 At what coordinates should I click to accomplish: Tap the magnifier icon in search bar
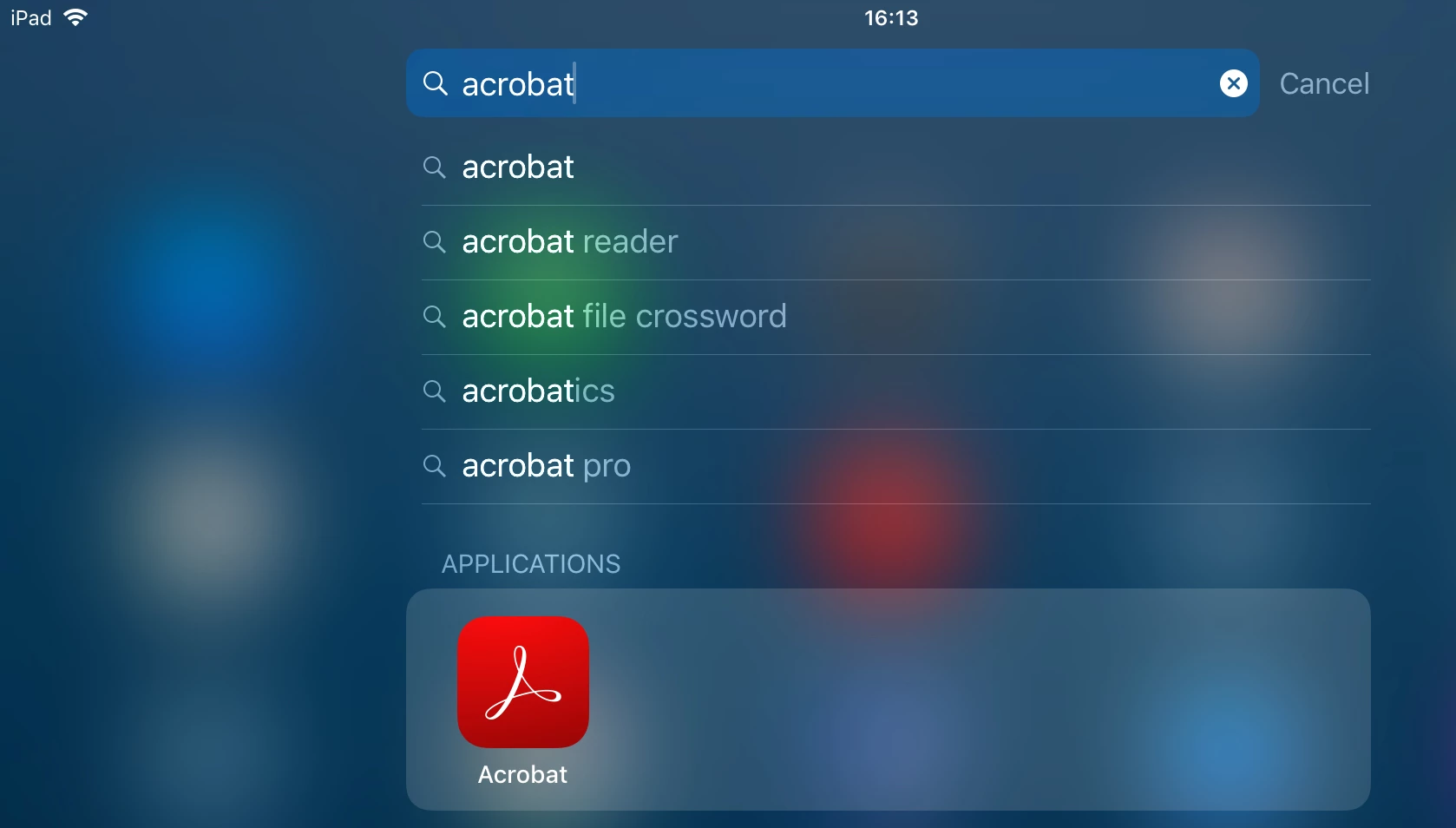click(435, 83)
